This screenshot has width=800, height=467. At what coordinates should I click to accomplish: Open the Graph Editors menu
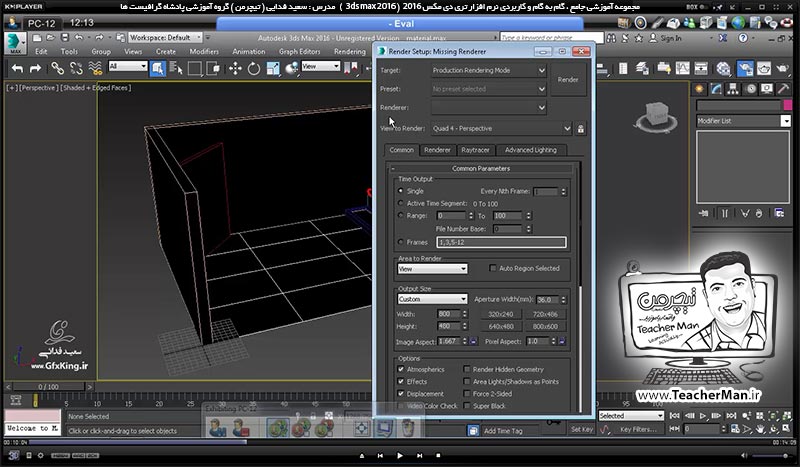pos(299,52)
